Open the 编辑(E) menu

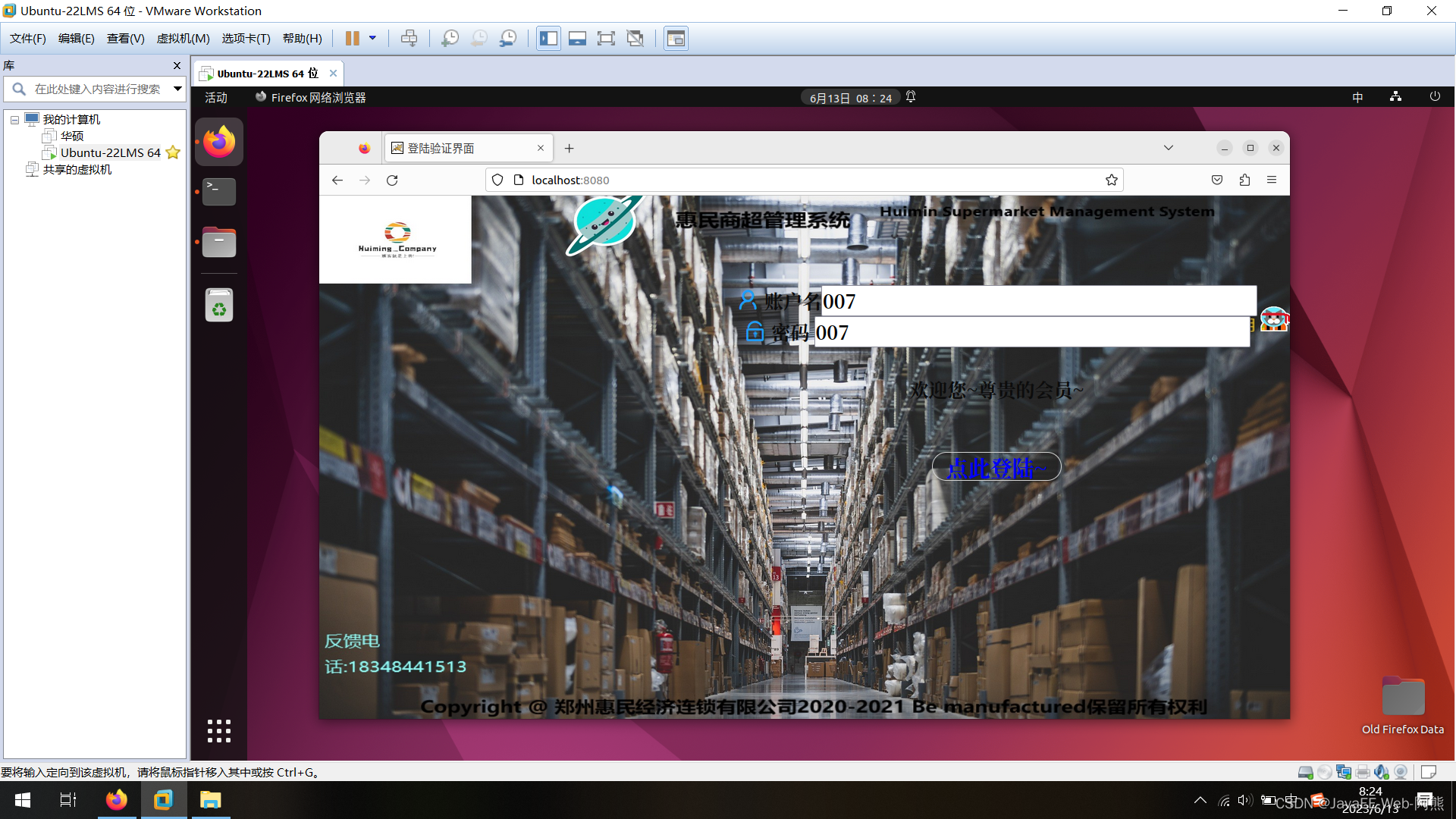coord(77,38)
